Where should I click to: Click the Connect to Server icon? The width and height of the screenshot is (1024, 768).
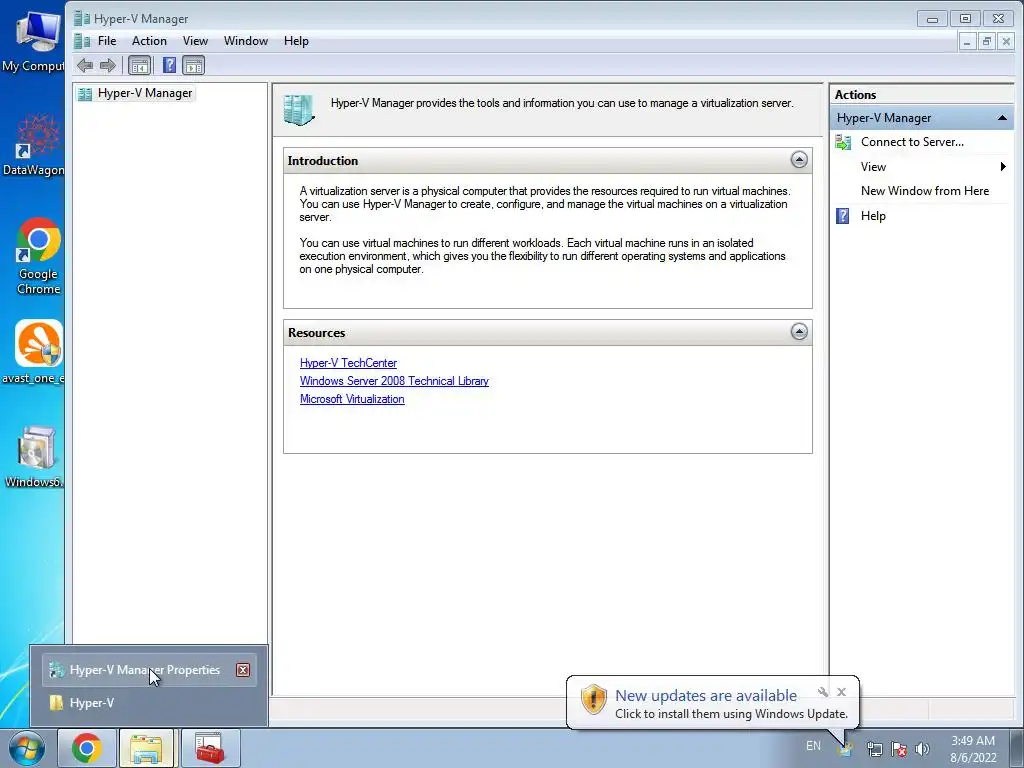click(843, 142)
